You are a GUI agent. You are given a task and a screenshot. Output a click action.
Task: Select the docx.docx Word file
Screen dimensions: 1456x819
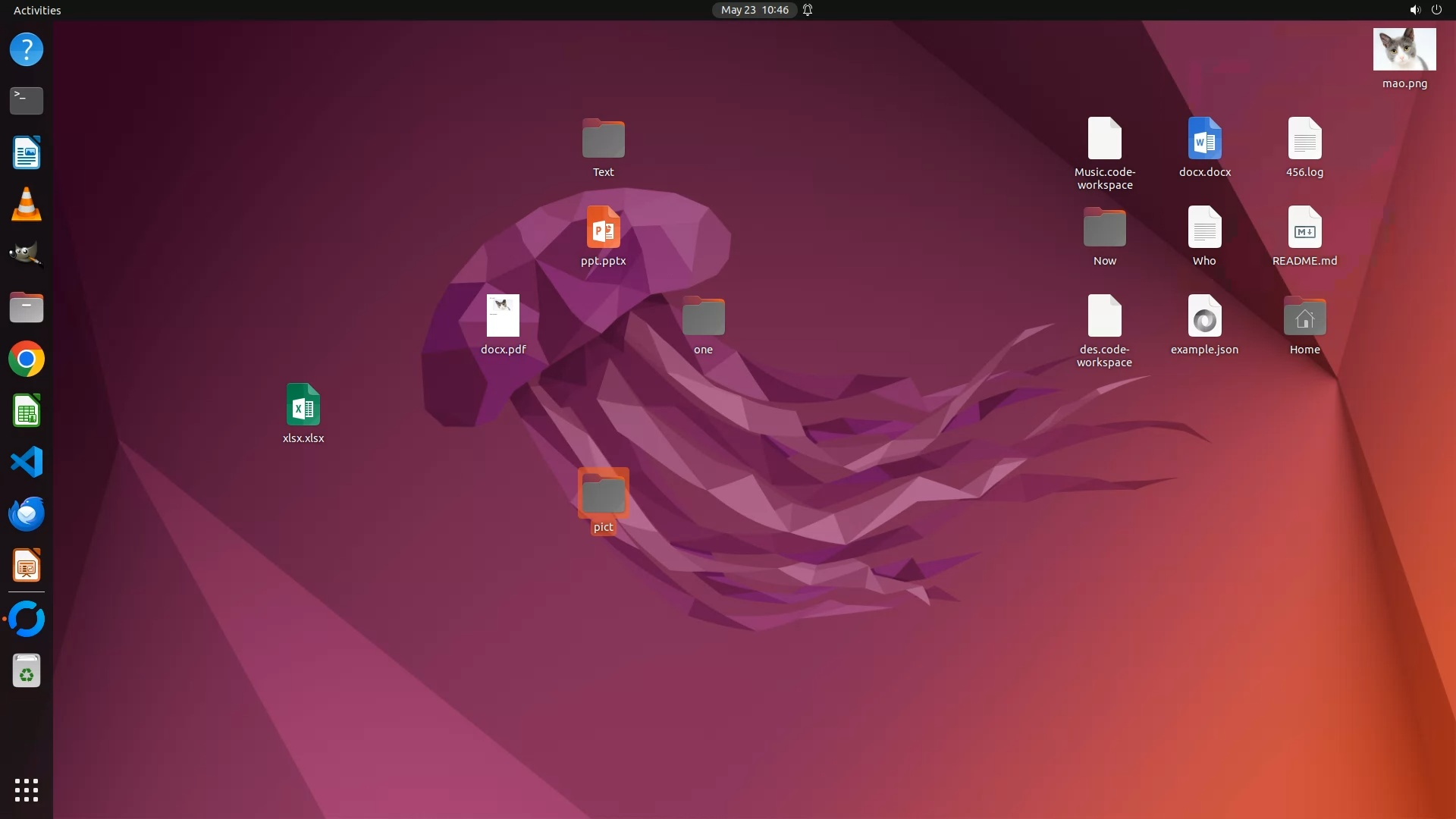click(1204, 139)
